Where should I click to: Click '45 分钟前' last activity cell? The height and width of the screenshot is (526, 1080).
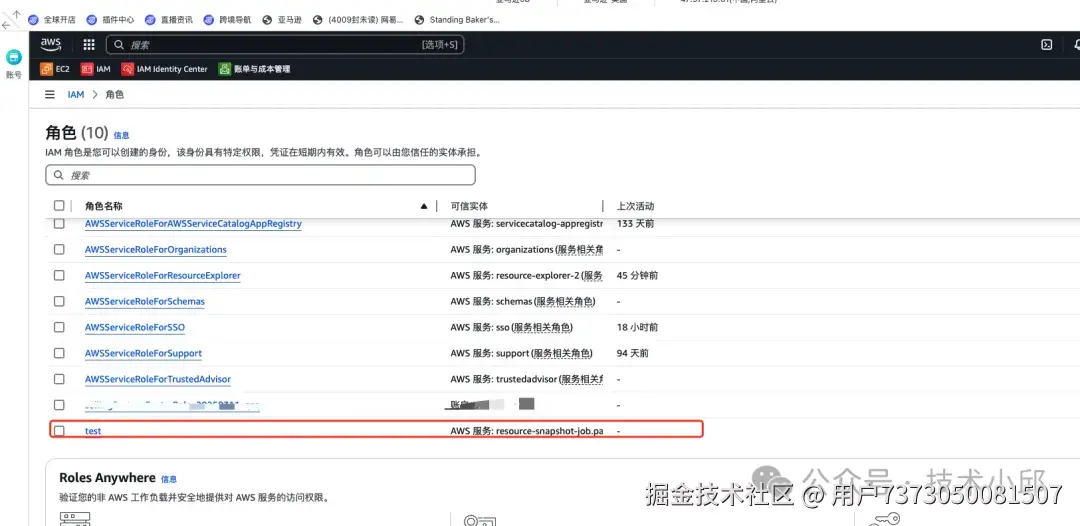click(x=637, y=275)
